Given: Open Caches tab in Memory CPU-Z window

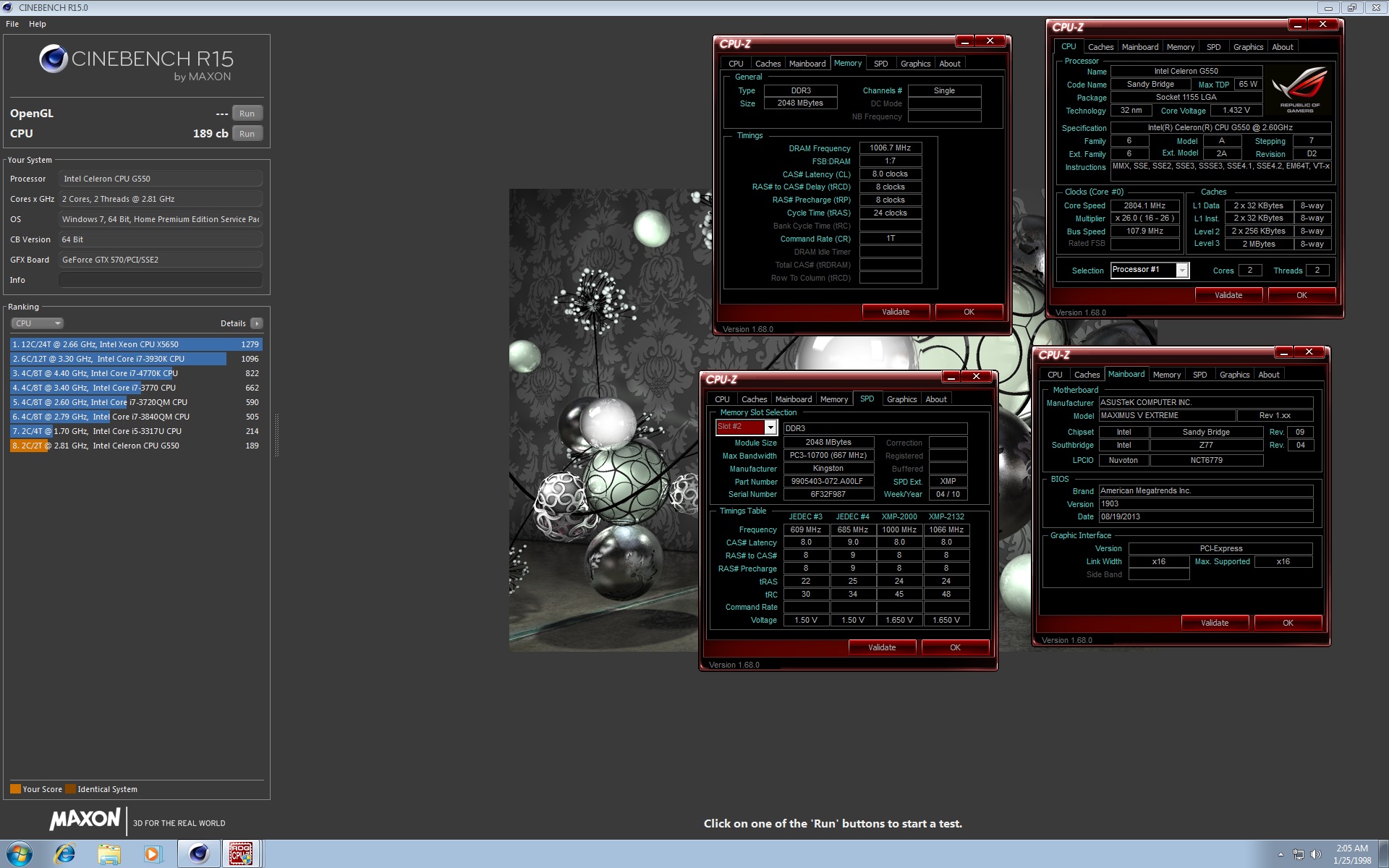Looking at the screenshot, I should pos(768,64).
